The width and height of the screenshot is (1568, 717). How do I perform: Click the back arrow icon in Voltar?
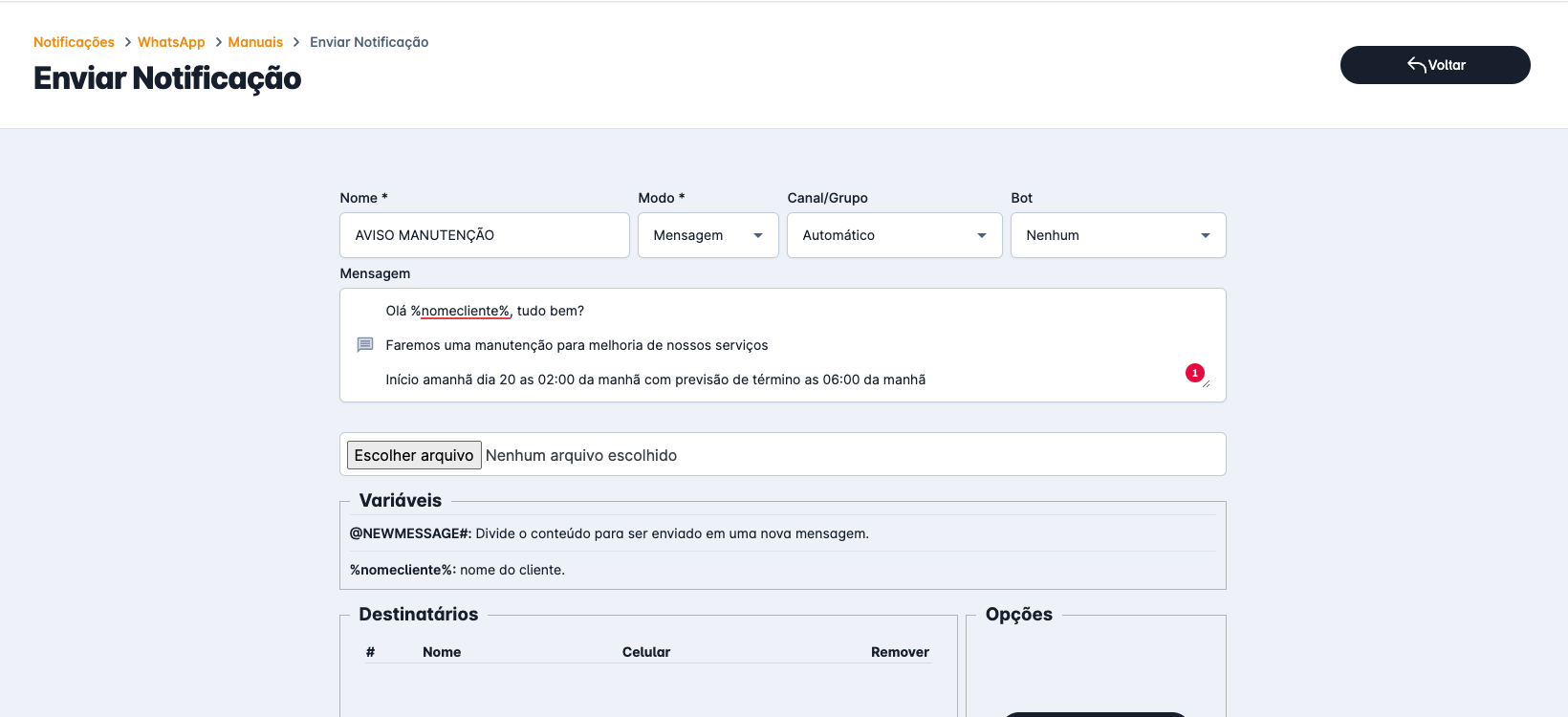coord(1416,65)
